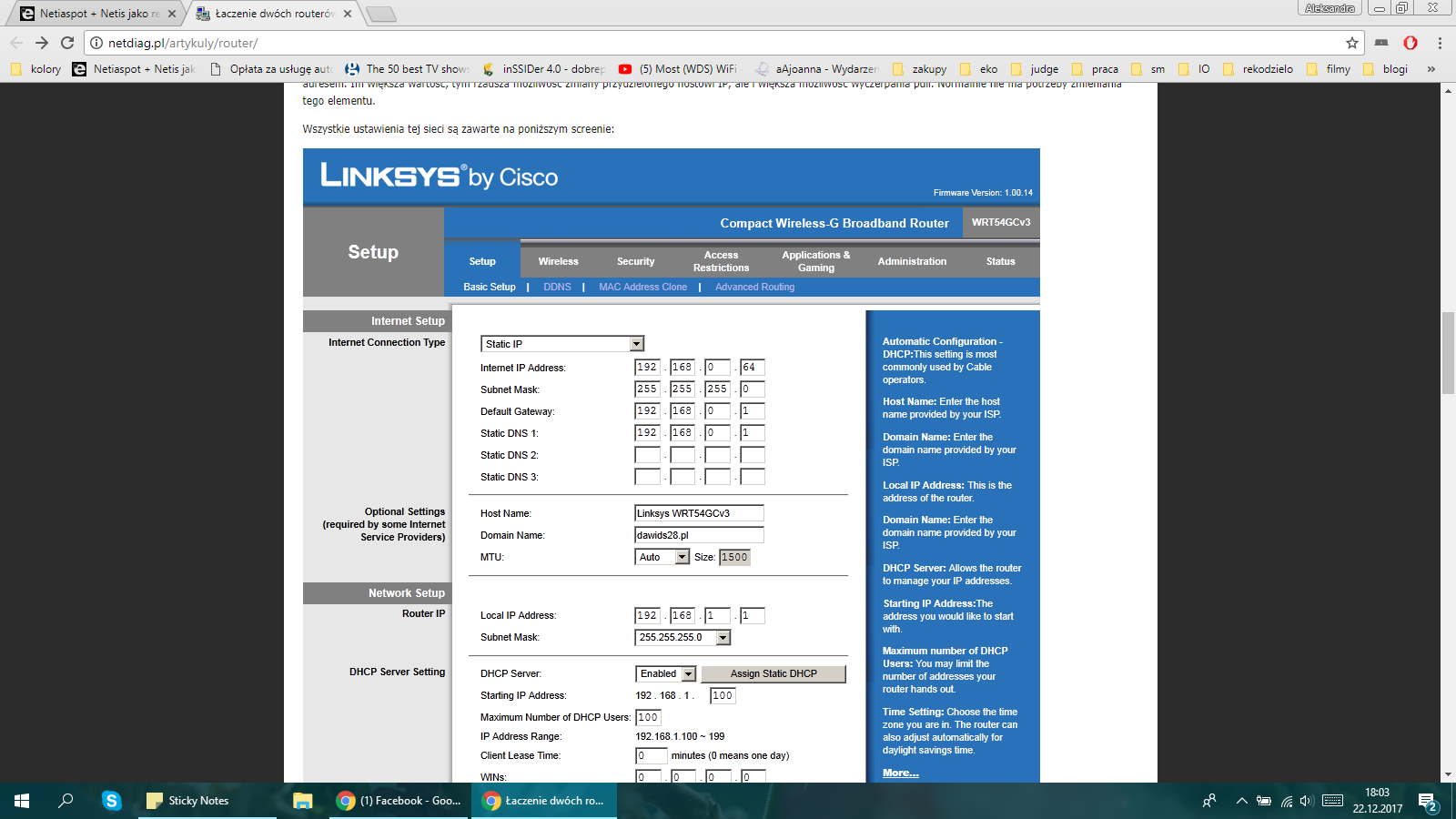Click the Starting IP Address last-octet field
Viewport: 1456px width, 819px height.
[723, 695]
